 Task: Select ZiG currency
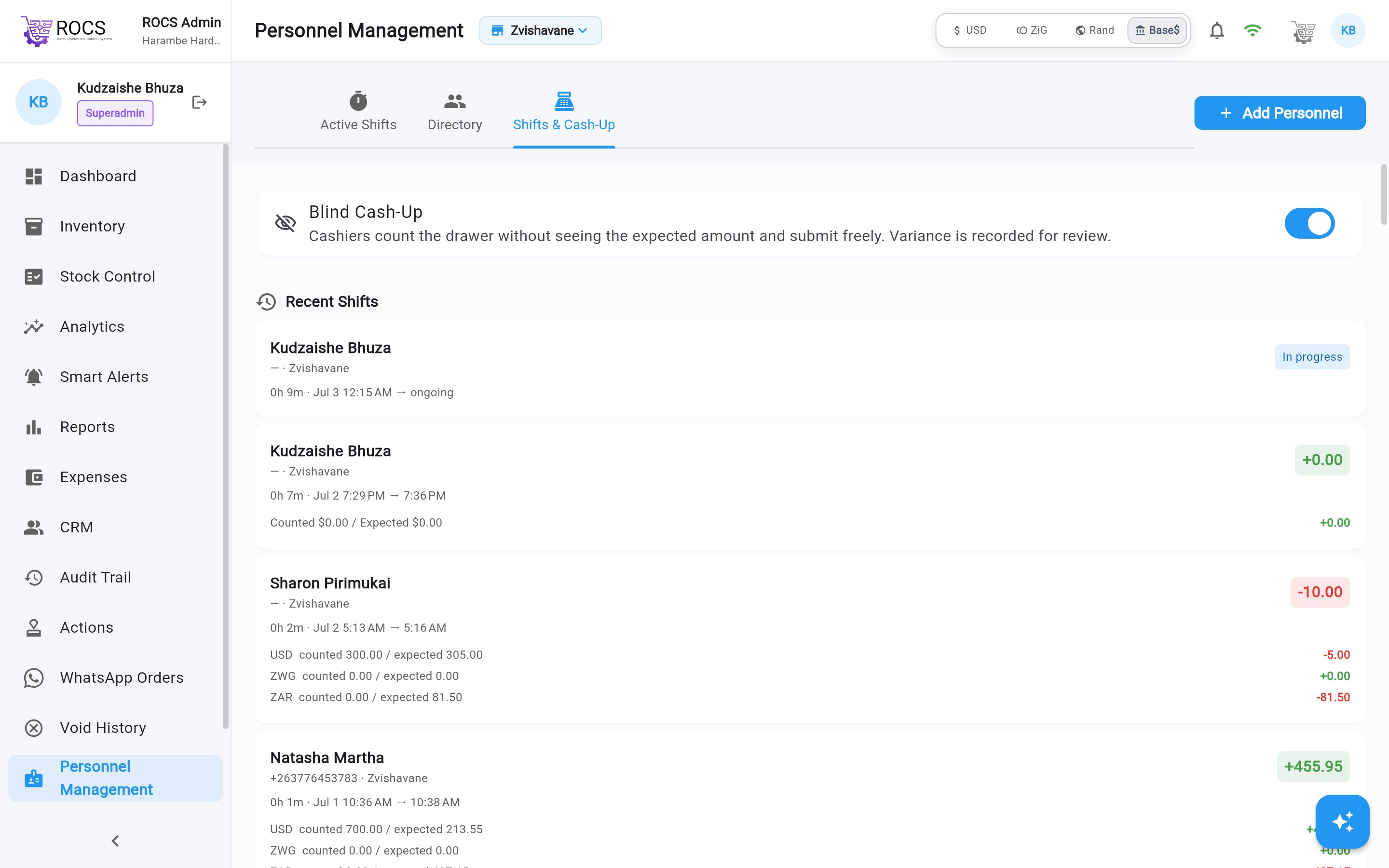[x=1032, y=30]
